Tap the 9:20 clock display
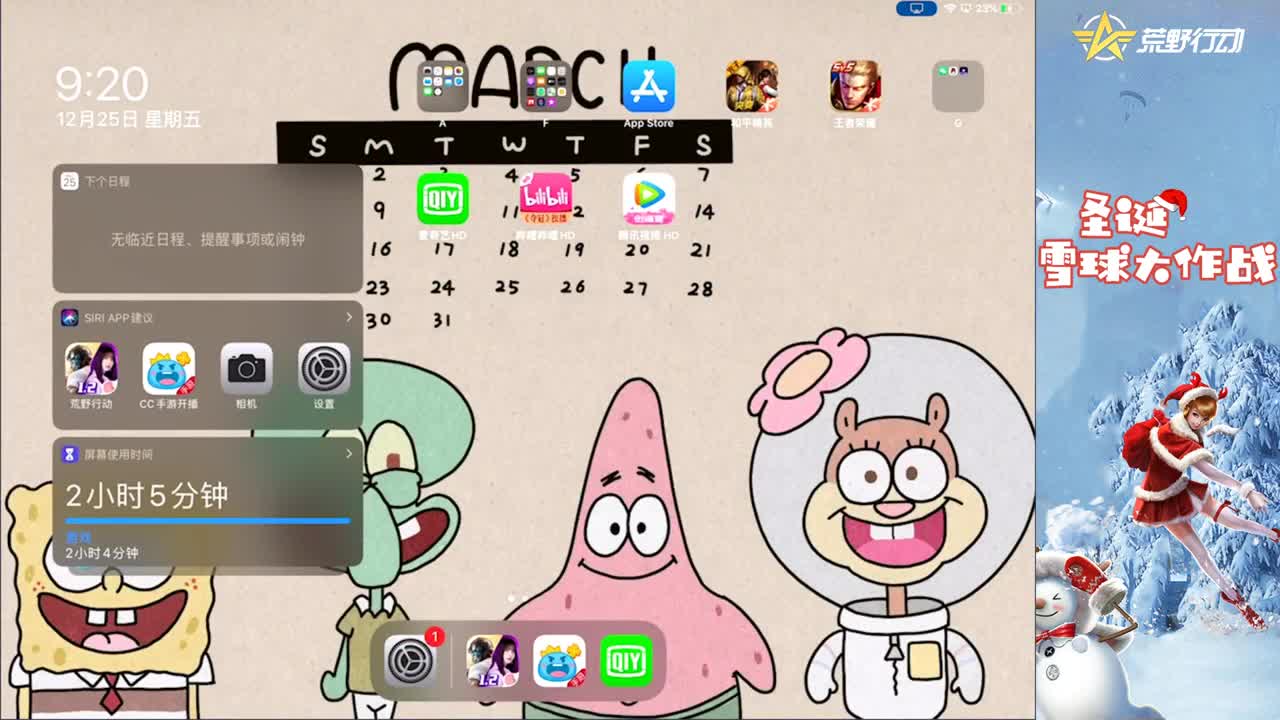This screenshot has height=720, width=1280. coord(102,85)
